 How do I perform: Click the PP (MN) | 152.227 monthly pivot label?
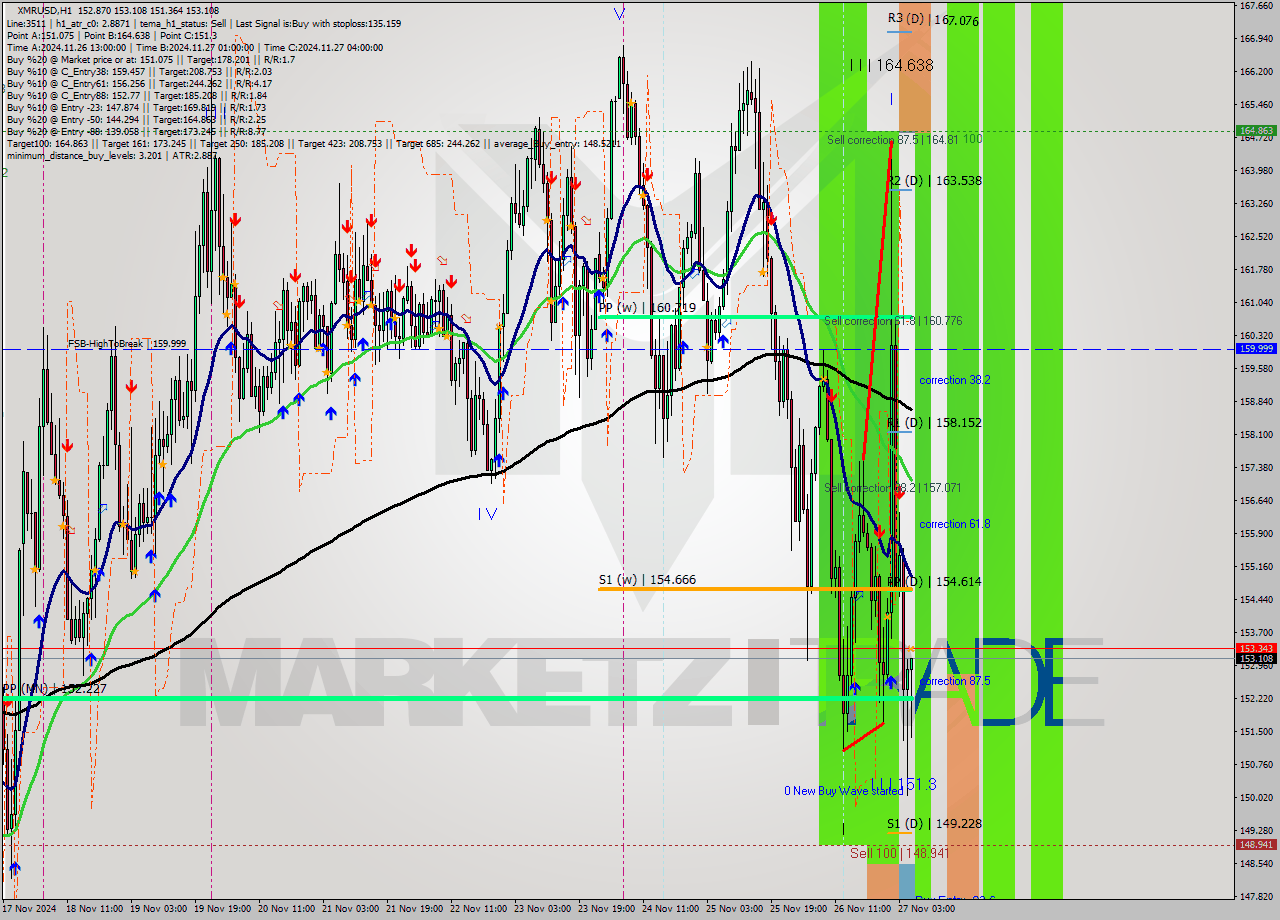[x=54, y=689]
